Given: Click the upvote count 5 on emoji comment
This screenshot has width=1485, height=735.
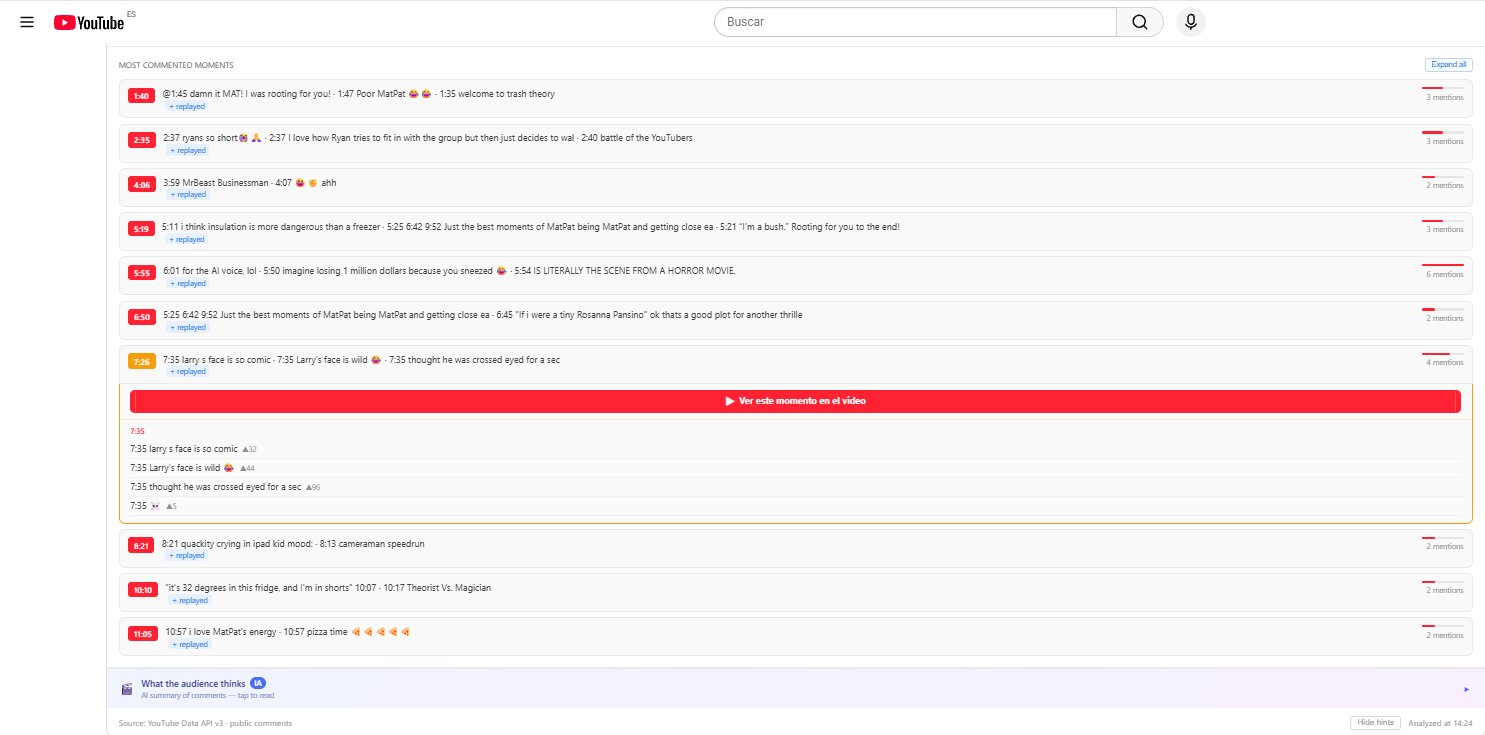Looking at the screenshot, I should (170, 506).
